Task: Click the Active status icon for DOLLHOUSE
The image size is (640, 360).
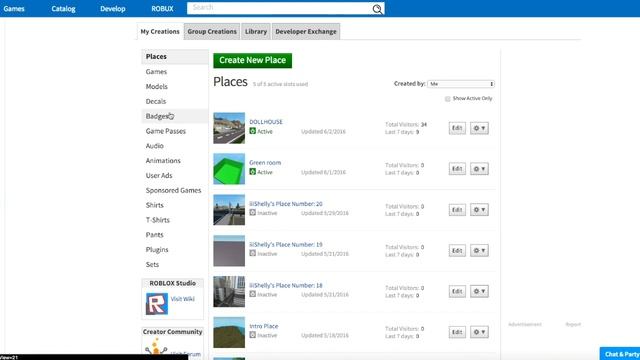Action: 253,131
